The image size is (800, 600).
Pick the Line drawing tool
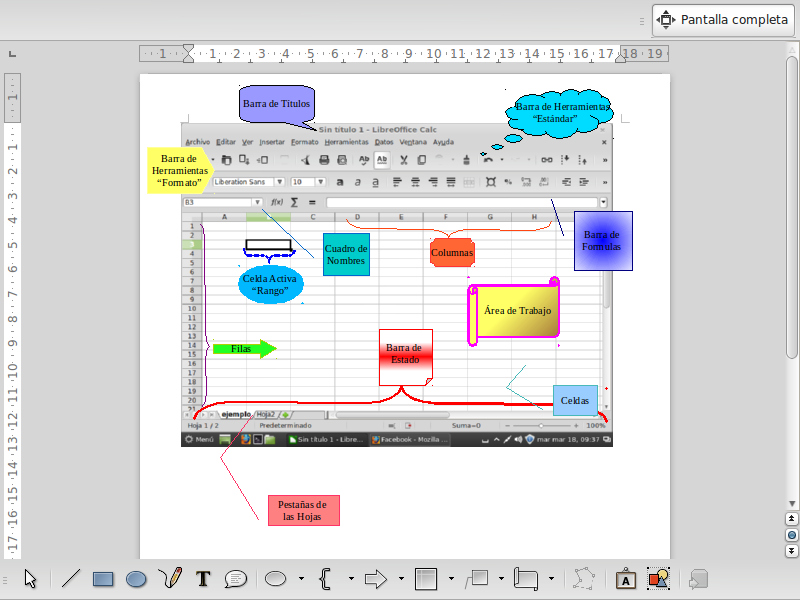tap(71, 579)
